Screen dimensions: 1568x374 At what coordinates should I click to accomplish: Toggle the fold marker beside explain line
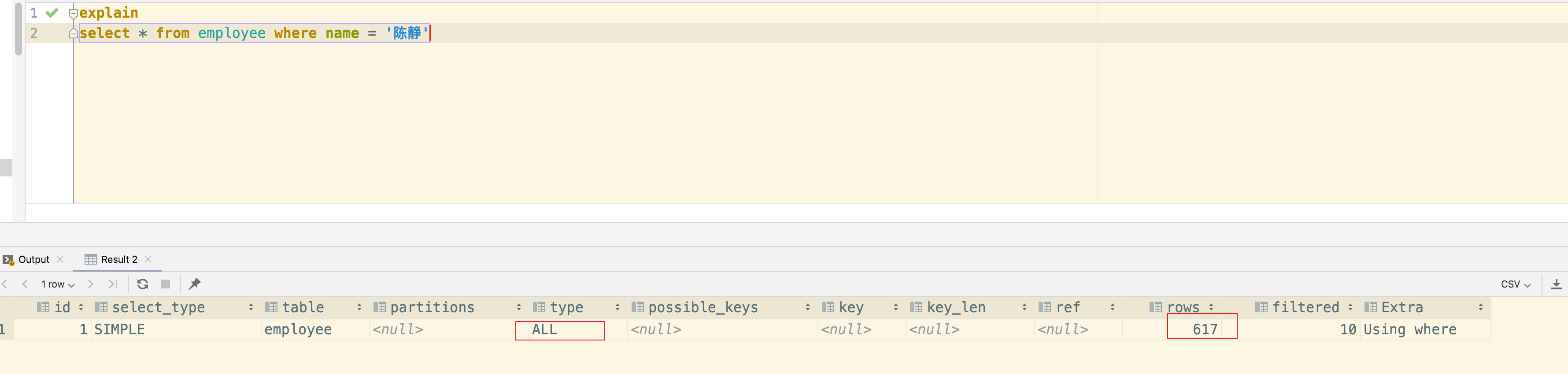coord(73,13)
